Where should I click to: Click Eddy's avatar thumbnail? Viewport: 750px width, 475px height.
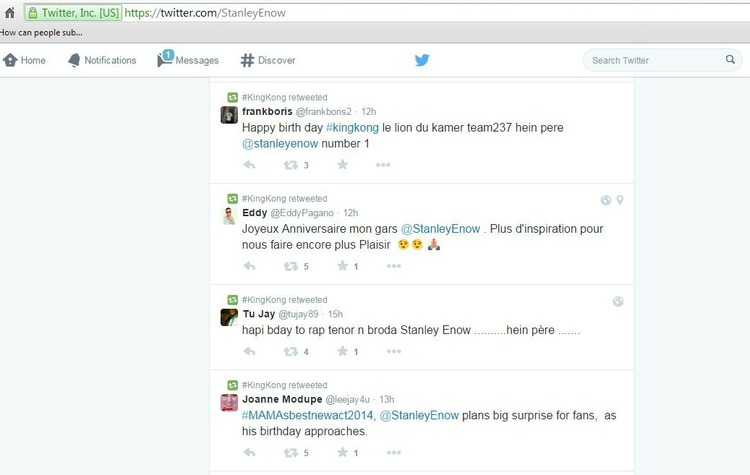(229, 216)
